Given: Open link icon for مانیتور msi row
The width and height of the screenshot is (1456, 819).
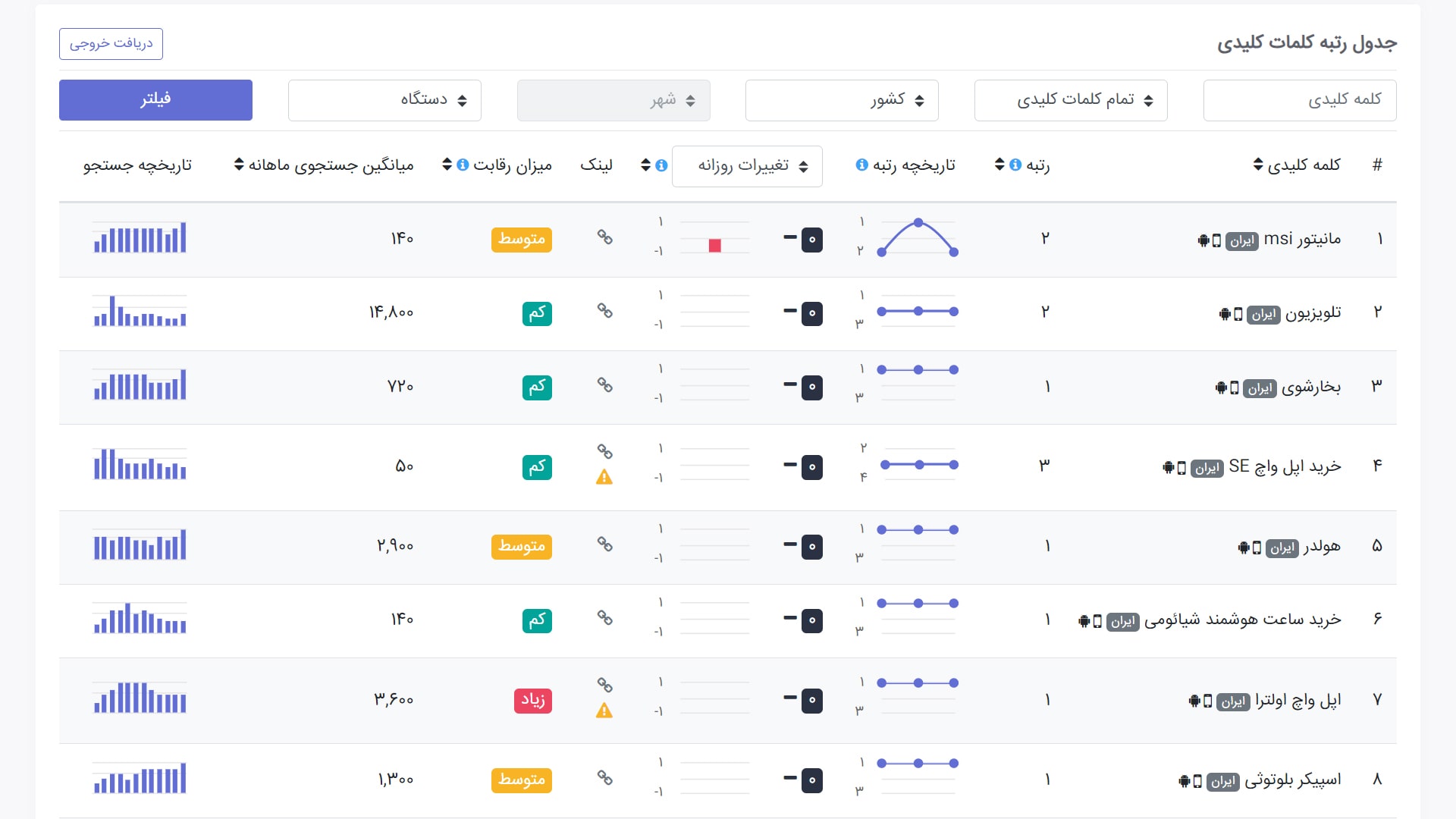Looking at the screenshot, I should pos(604,237).
